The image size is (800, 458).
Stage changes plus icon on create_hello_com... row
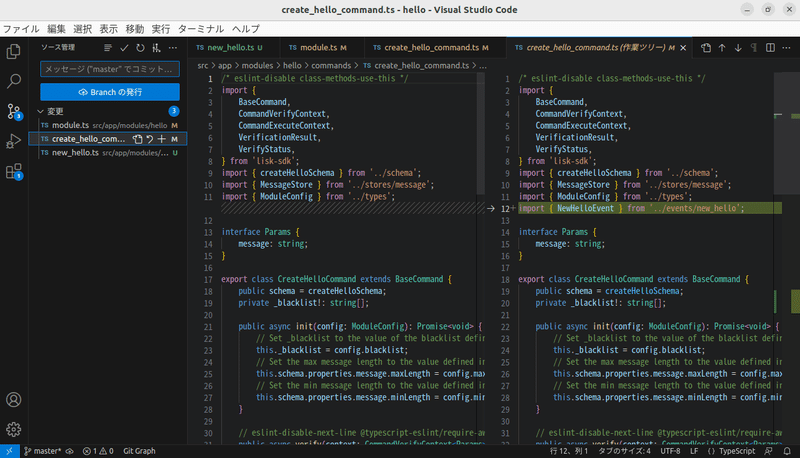point(162,139)
